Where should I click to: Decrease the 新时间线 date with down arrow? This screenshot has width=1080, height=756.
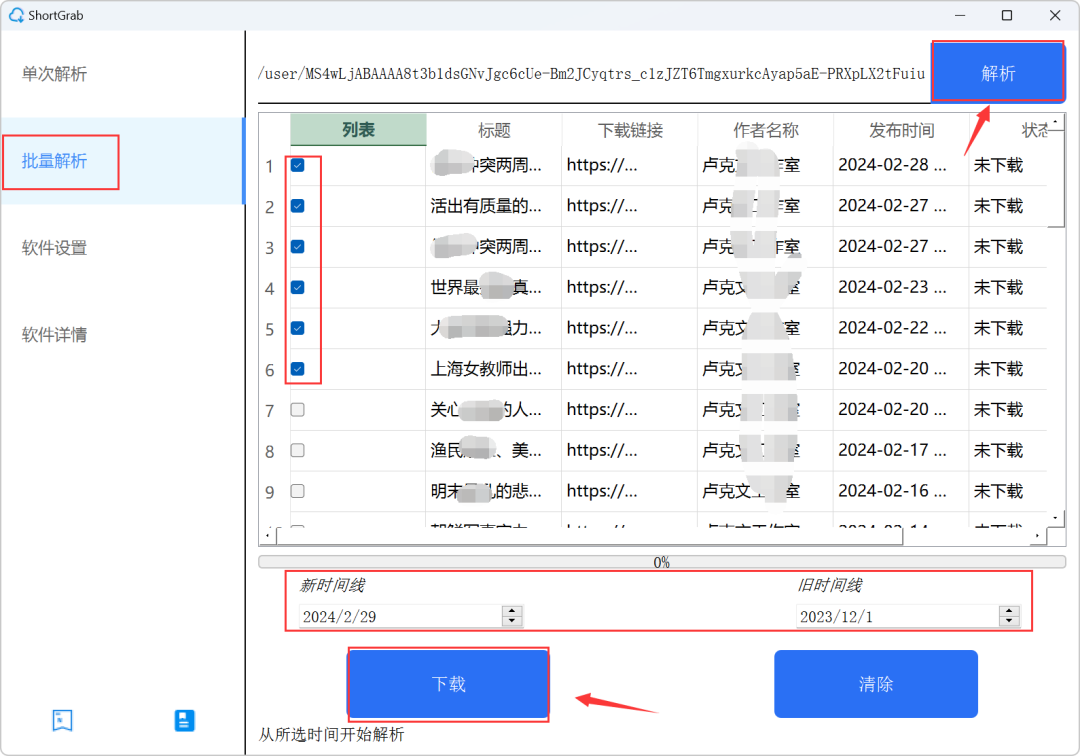pyautogui.click(x=512, y=621)
